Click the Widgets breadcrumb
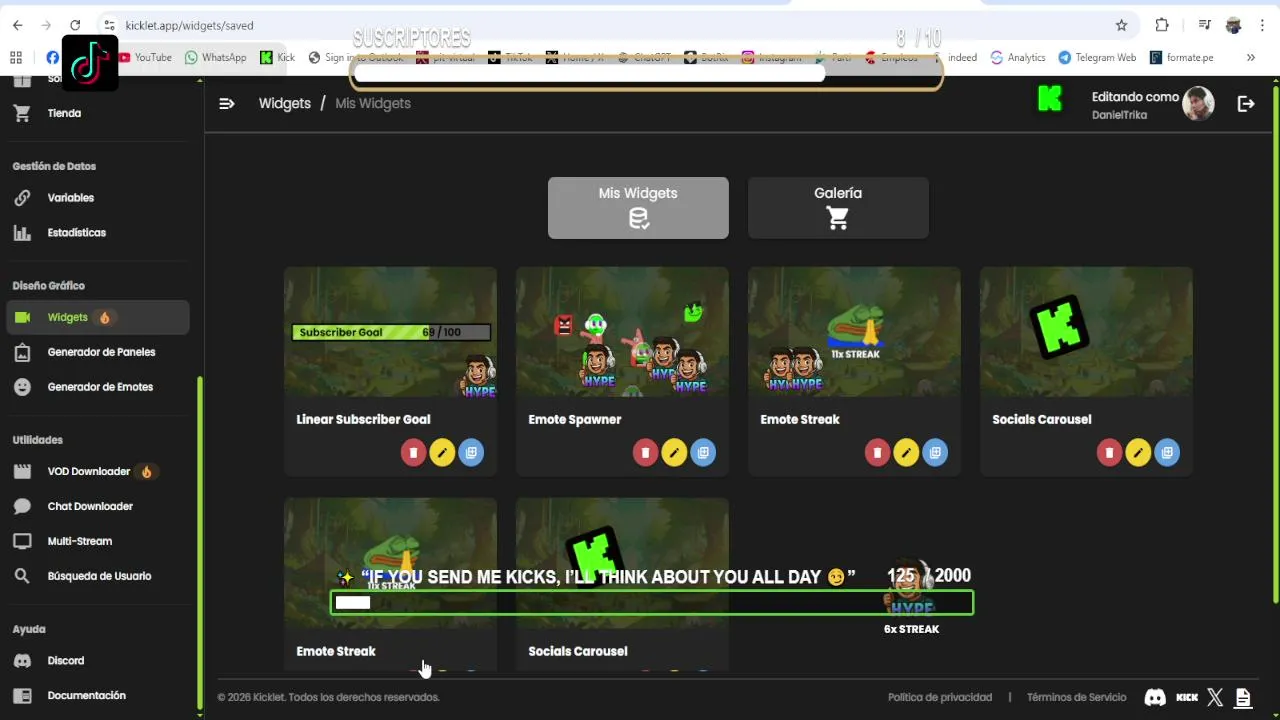This screenshot has width=1280, height=720. 284,103
